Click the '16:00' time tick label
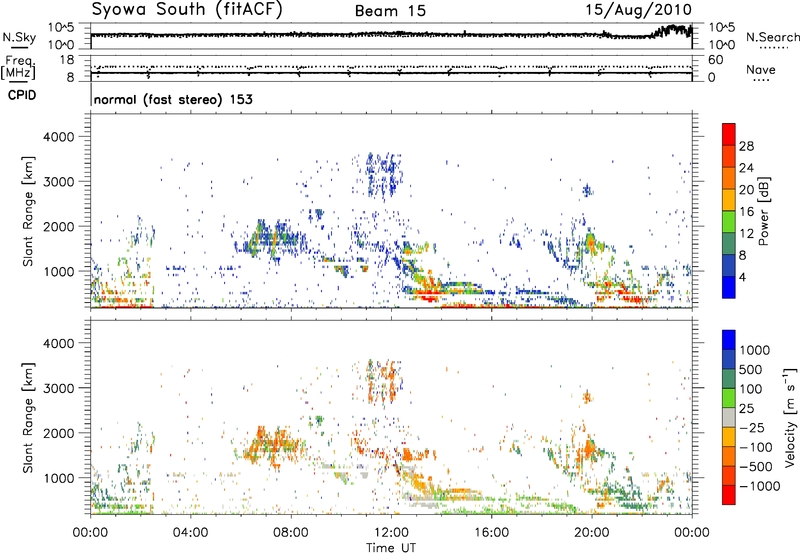Screen dimensions: 800x554 coord(491,533)
